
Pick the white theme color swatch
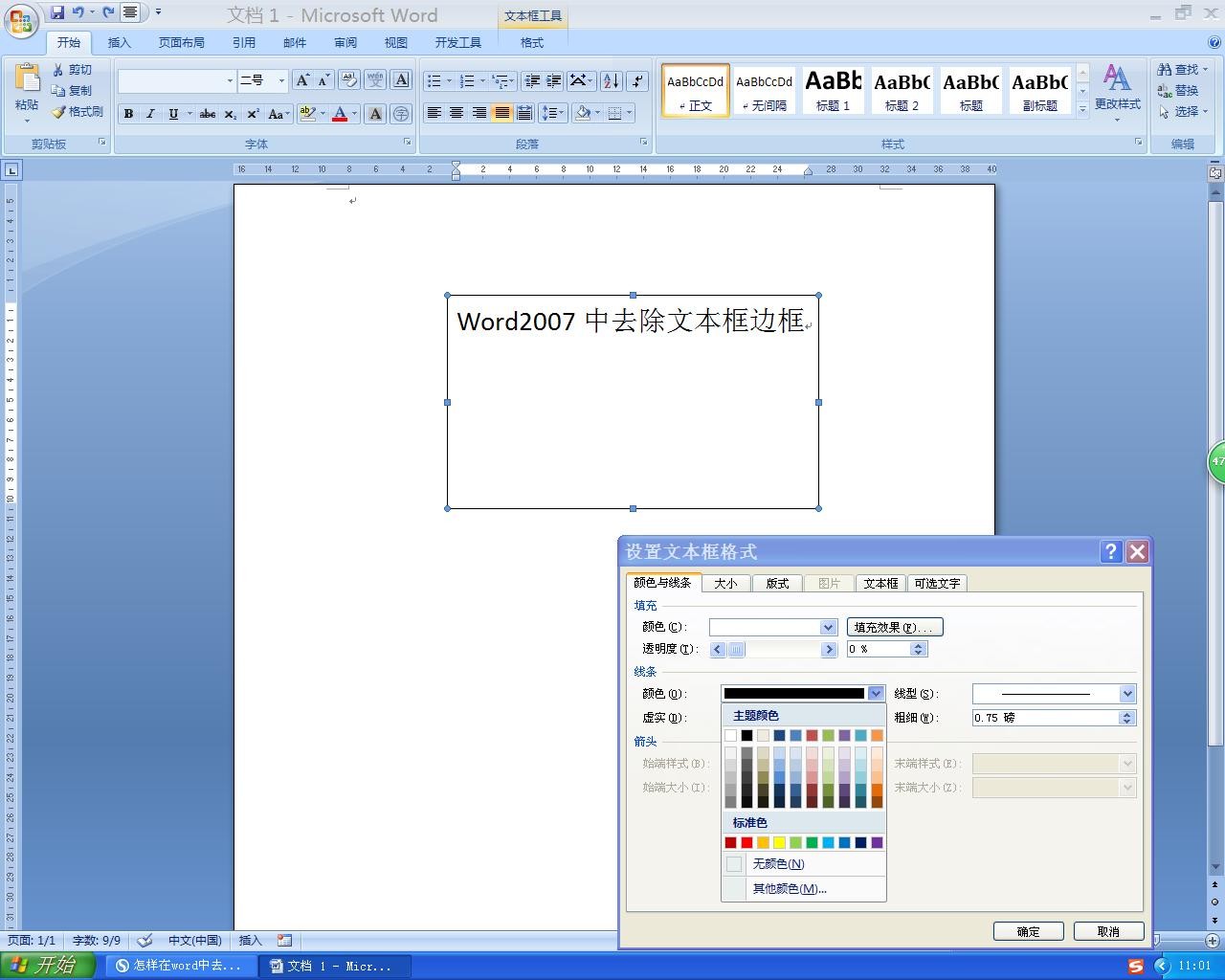tap(730, 735)
